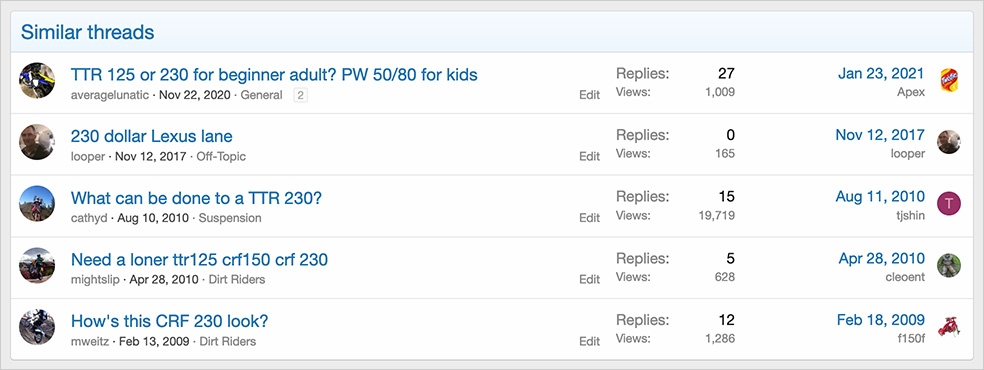Image resolution: width=984 pixels, height=370 pixels.
Task: Click tjshin's purple T avatar
Action: tap(949, 203)
